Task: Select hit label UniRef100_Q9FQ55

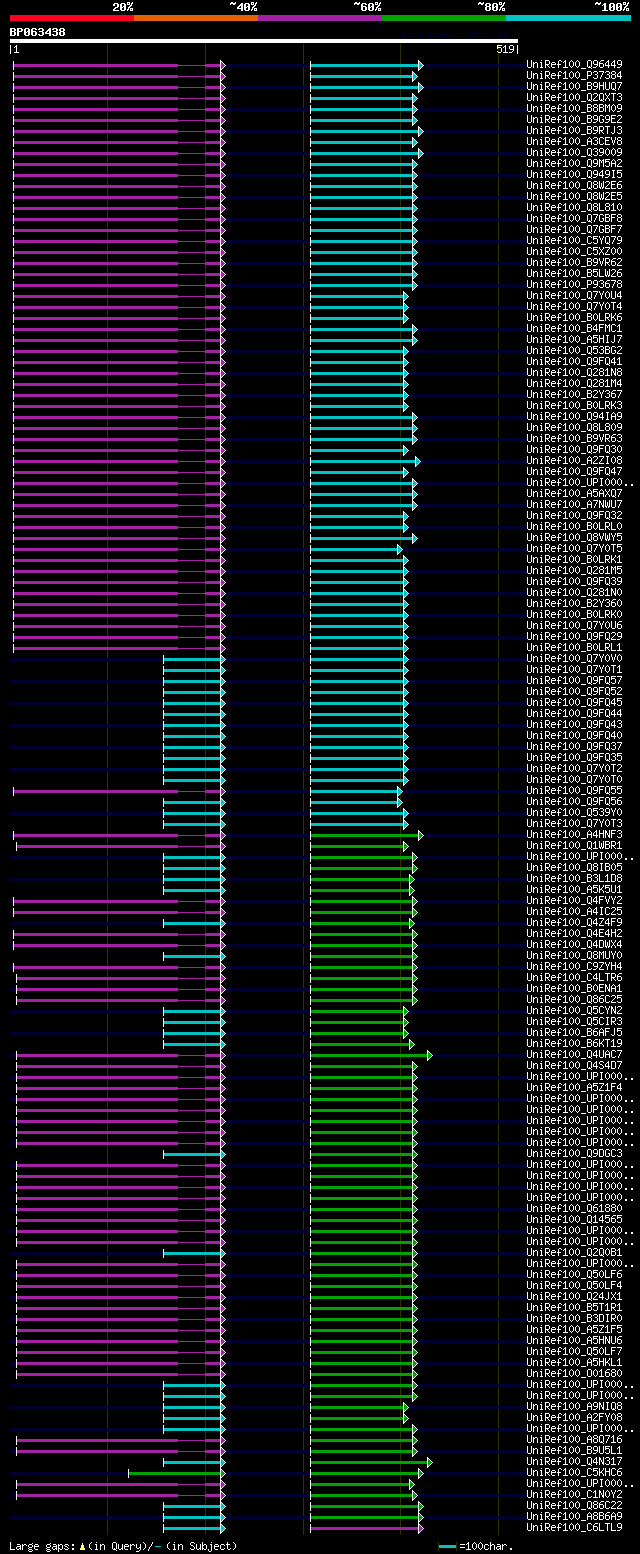Action: [574, 791]
